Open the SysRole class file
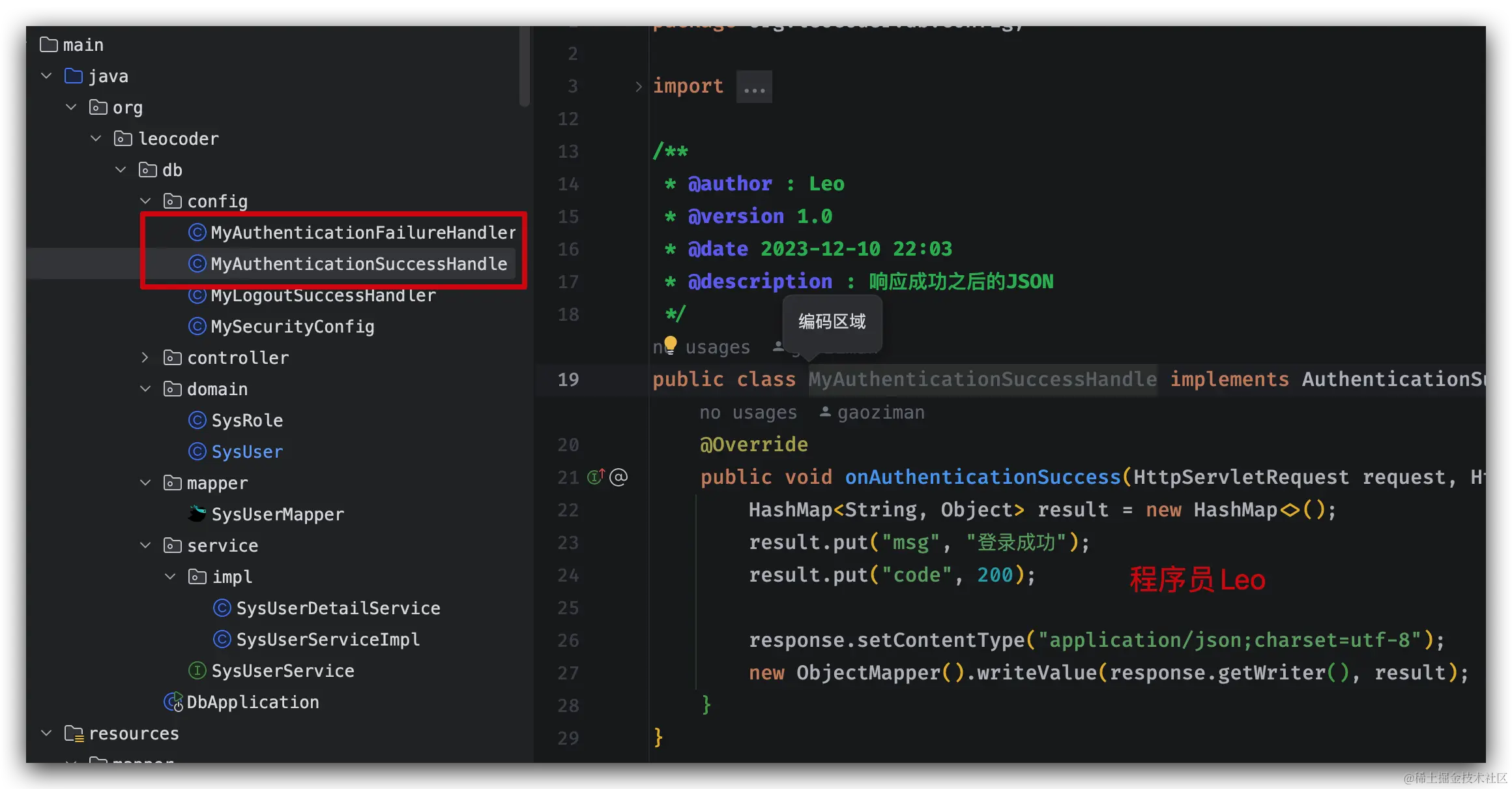1512x789 pixels. tap(246, 421)
